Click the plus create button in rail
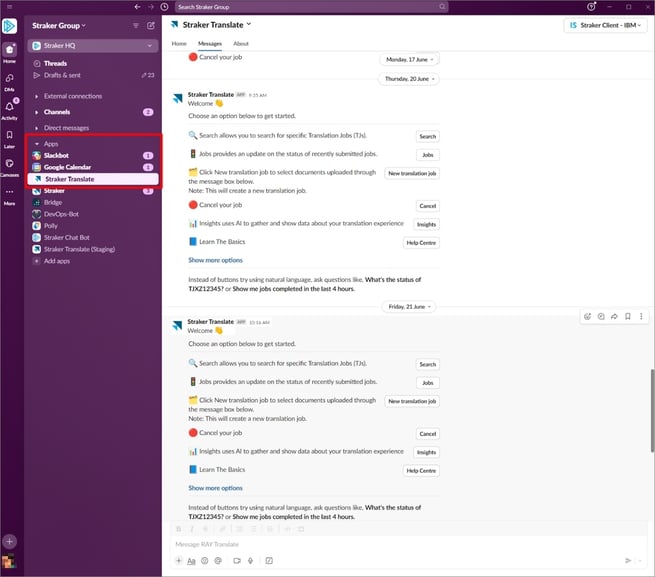The height and width of the screenshot is (577, 655). point(9,541)
